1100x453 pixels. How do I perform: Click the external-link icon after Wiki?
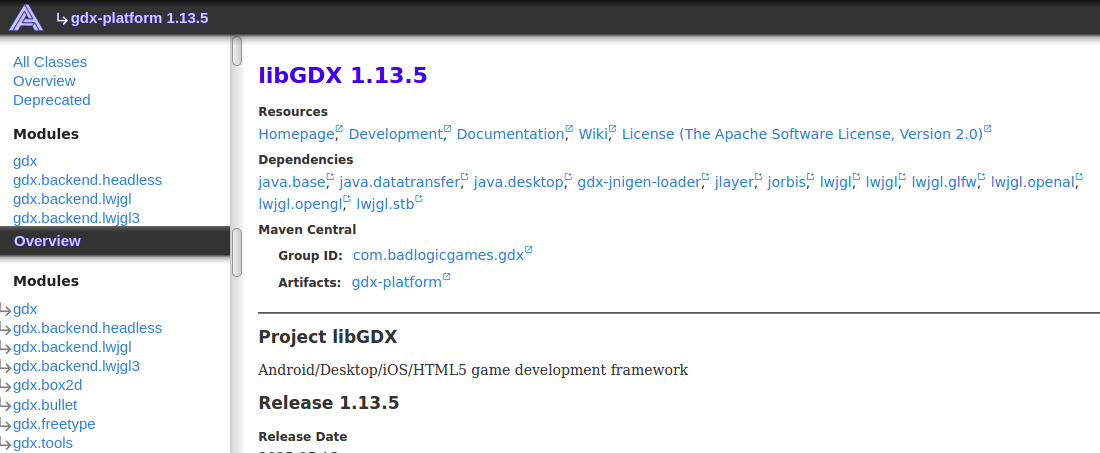(x=612, y=129)
